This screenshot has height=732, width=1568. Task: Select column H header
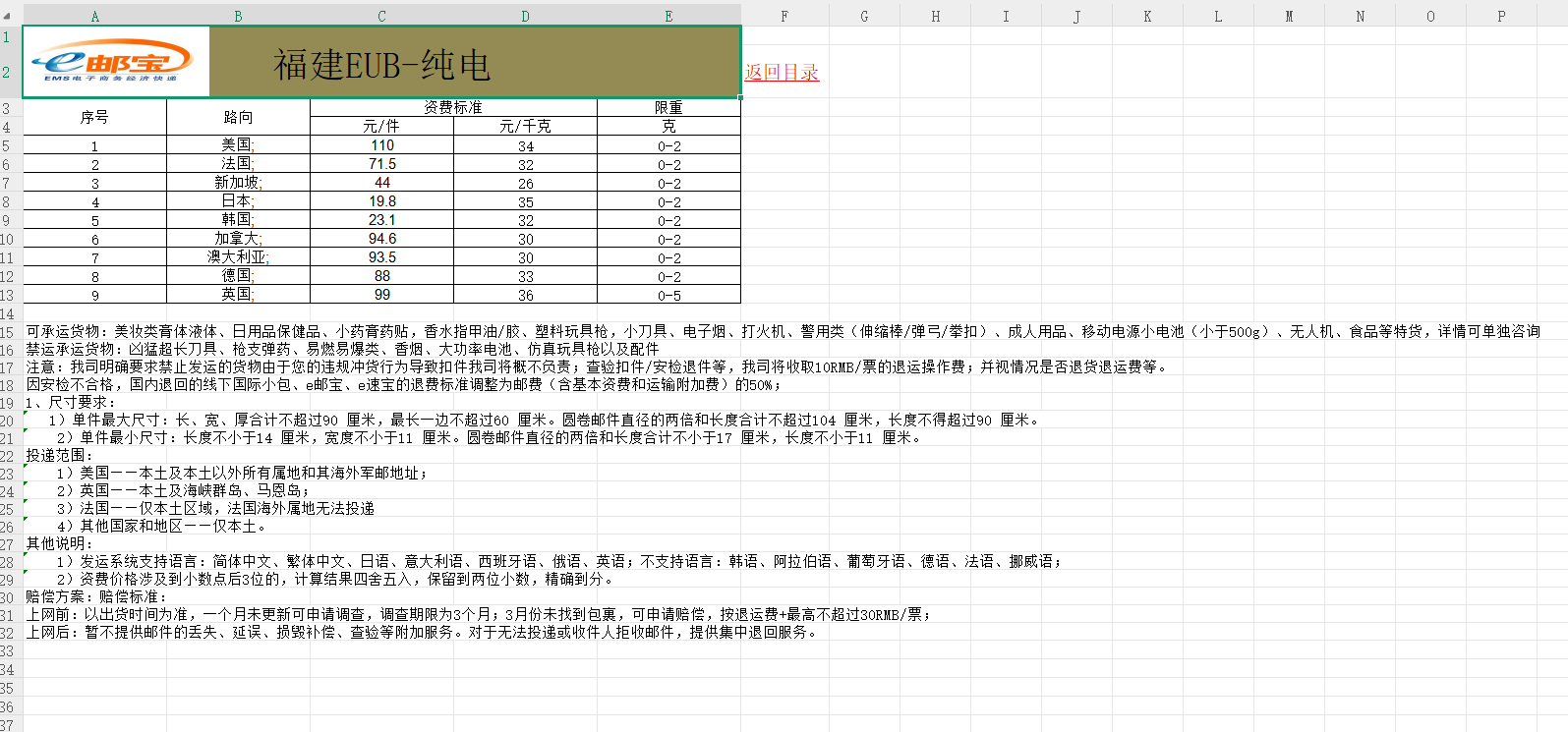pyautogui.click(x=935, y=16)
